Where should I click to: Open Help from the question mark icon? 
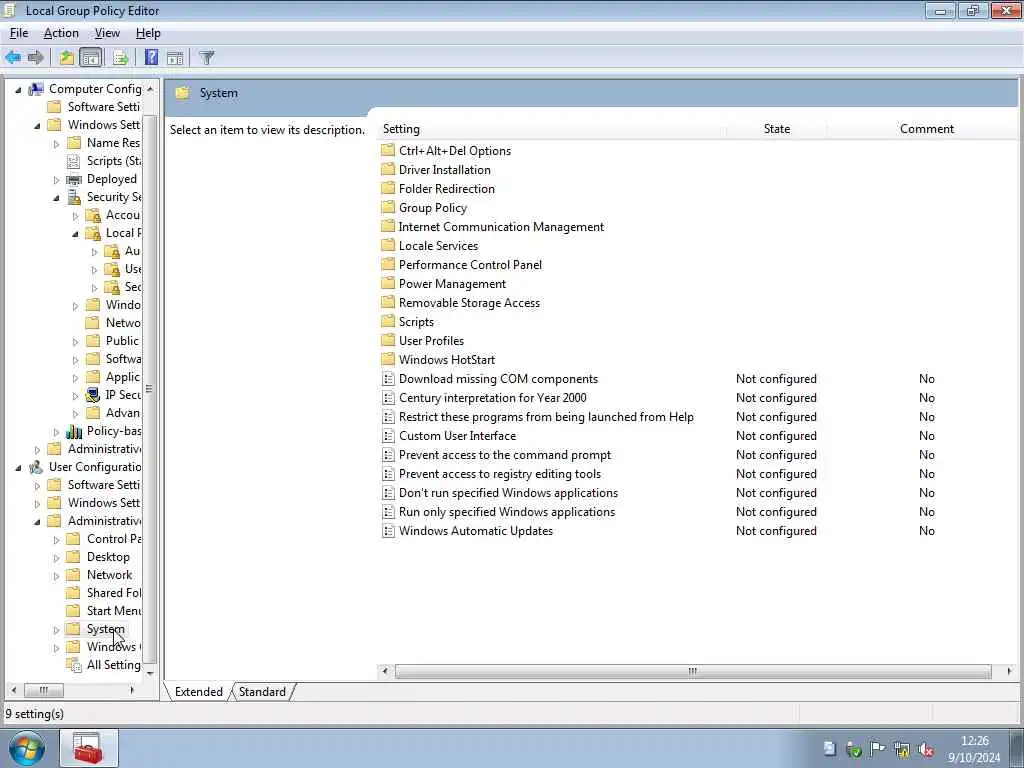[151, 57]
